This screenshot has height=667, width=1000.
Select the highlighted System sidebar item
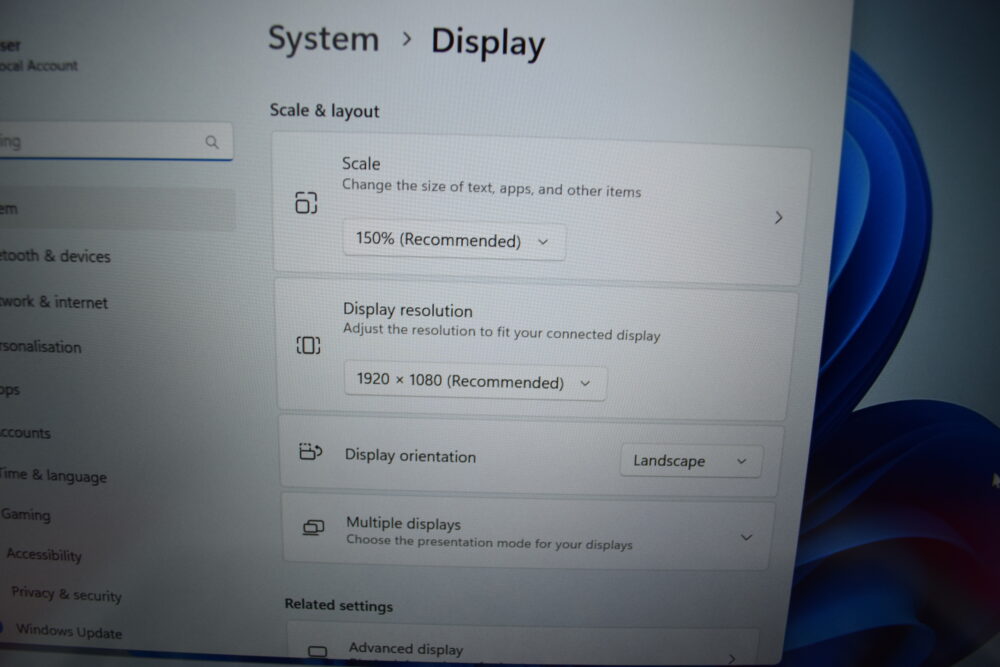click(x=118, y=209)
